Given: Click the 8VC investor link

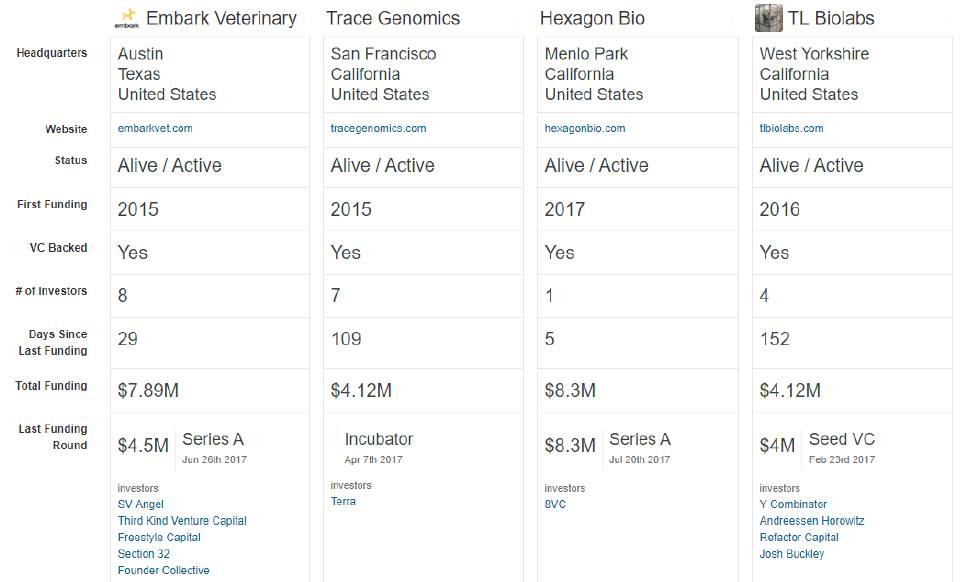Looking at the screenshot, I should (555, 505).
